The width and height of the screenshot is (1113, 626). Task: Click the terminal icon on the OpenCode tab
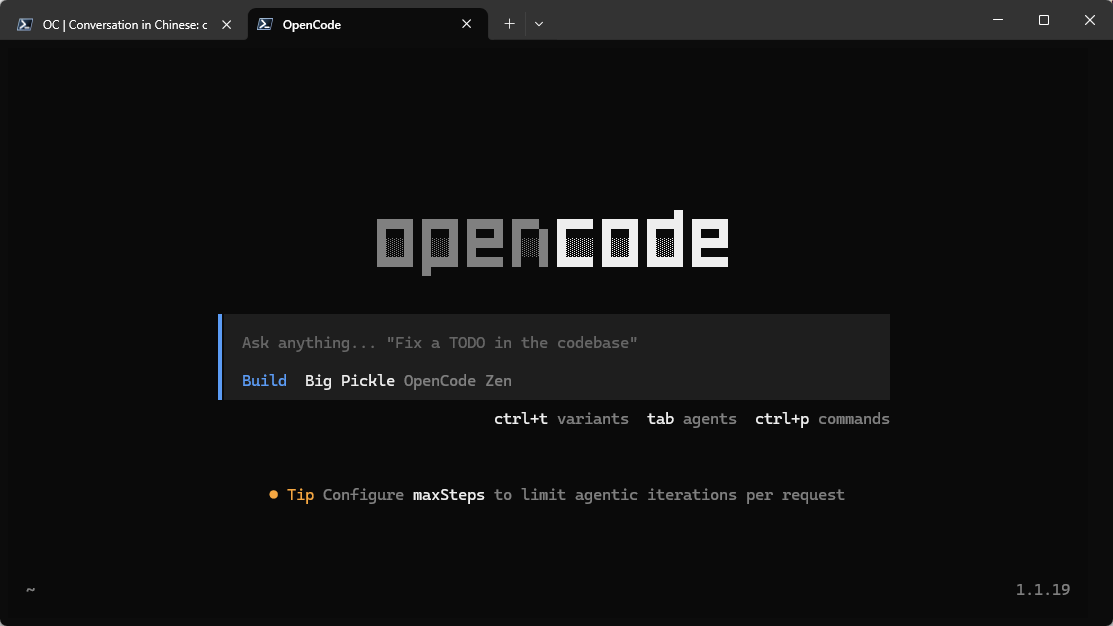(x=263, y=24)
